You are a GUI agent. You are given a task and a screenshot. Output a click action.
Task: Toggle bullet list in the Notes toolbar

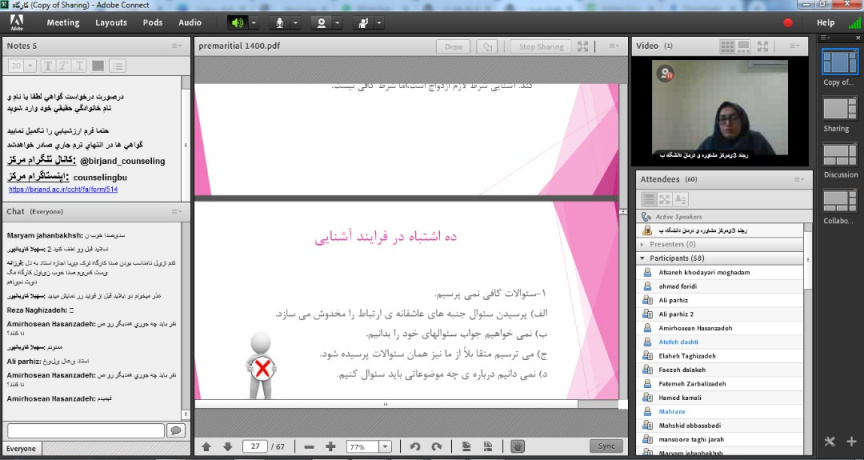pos(117,66)
